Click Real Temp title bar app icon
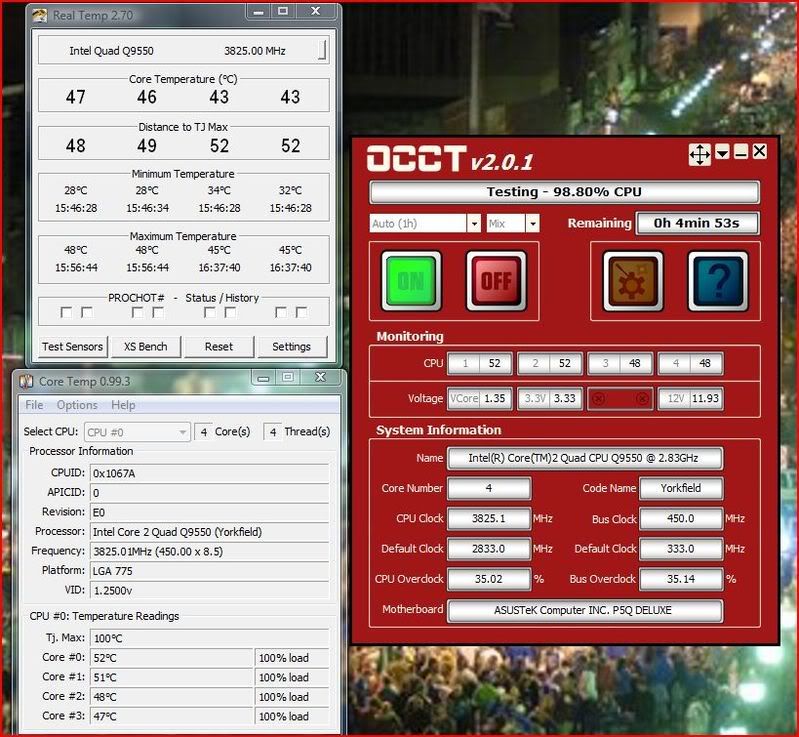The height and width of the screenshot is (737, 799). click(x=40, y=15)
